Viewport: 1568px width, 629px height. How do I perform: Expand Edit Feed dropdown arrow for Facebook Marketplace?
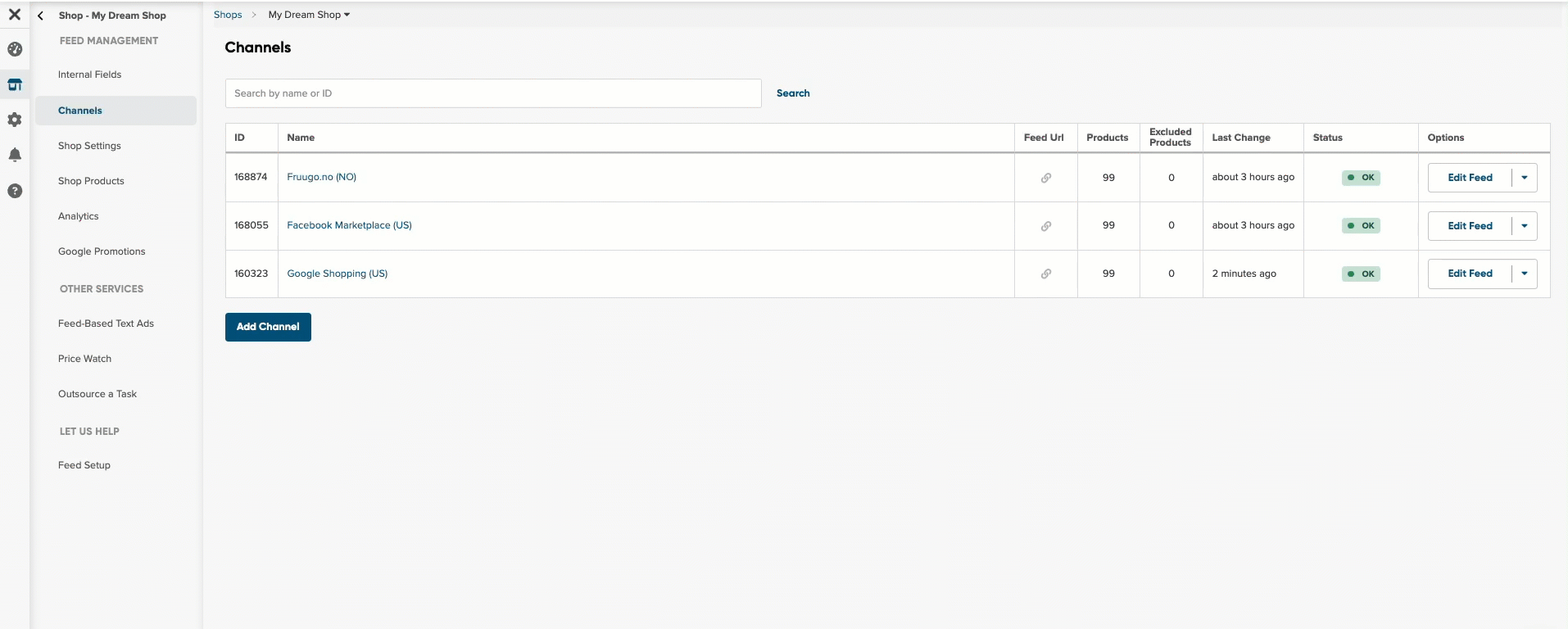[1525, 226]
